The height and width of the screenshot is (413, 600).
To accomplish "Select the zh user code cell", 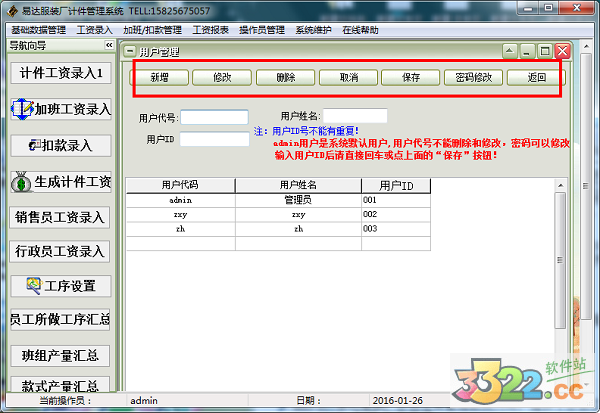I will [x=181, y=229].
